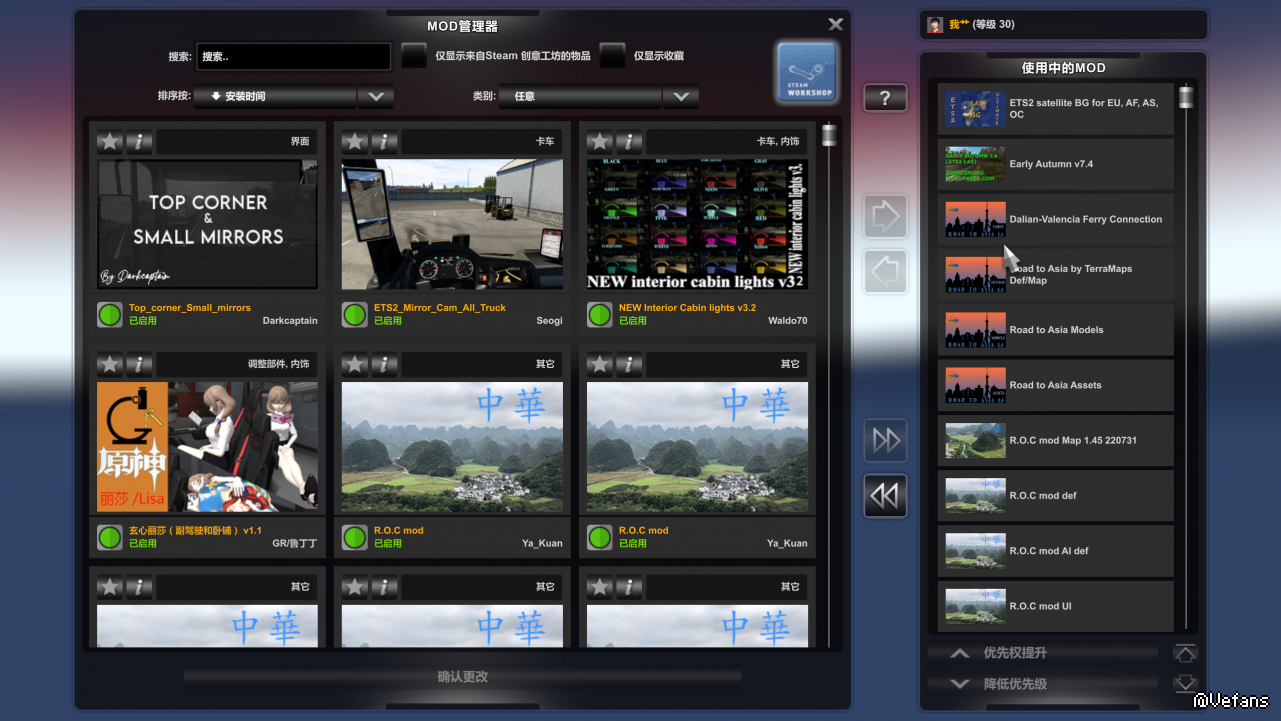Click the 确认更改 button
Screen dimensions: 1281x721
(462, 677)
